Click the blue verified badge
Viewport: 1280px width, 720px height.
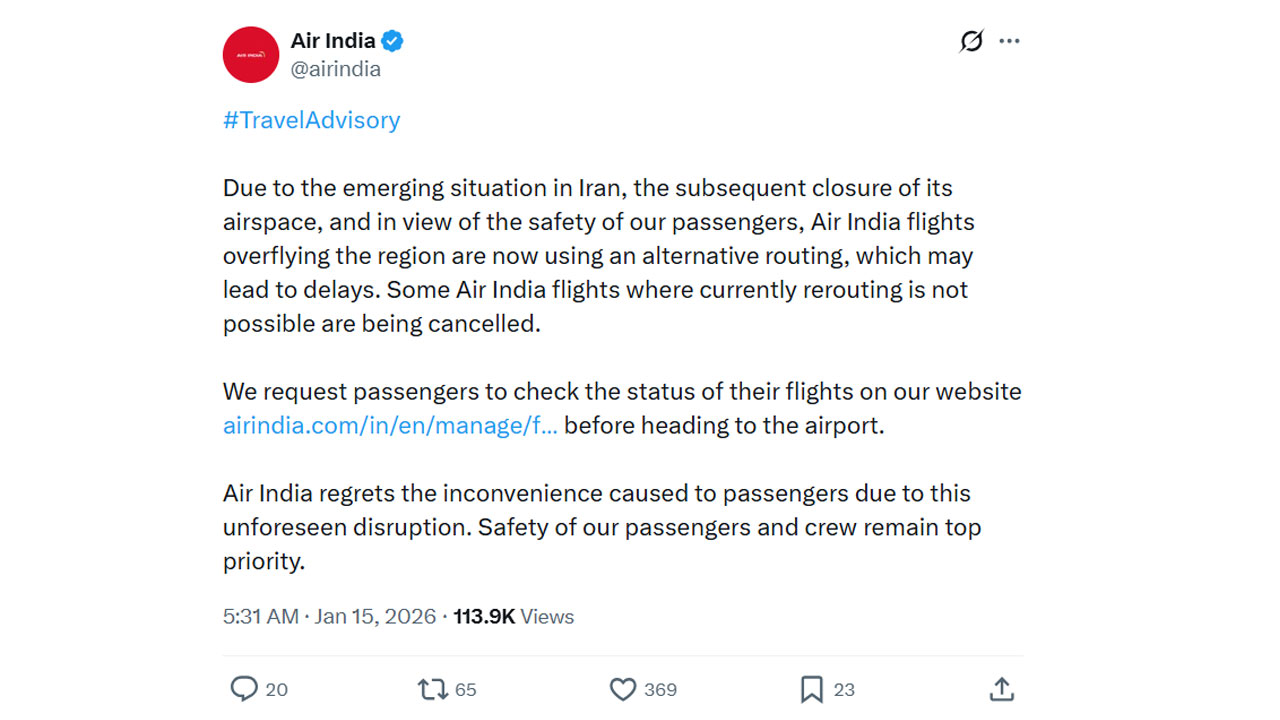392,41
